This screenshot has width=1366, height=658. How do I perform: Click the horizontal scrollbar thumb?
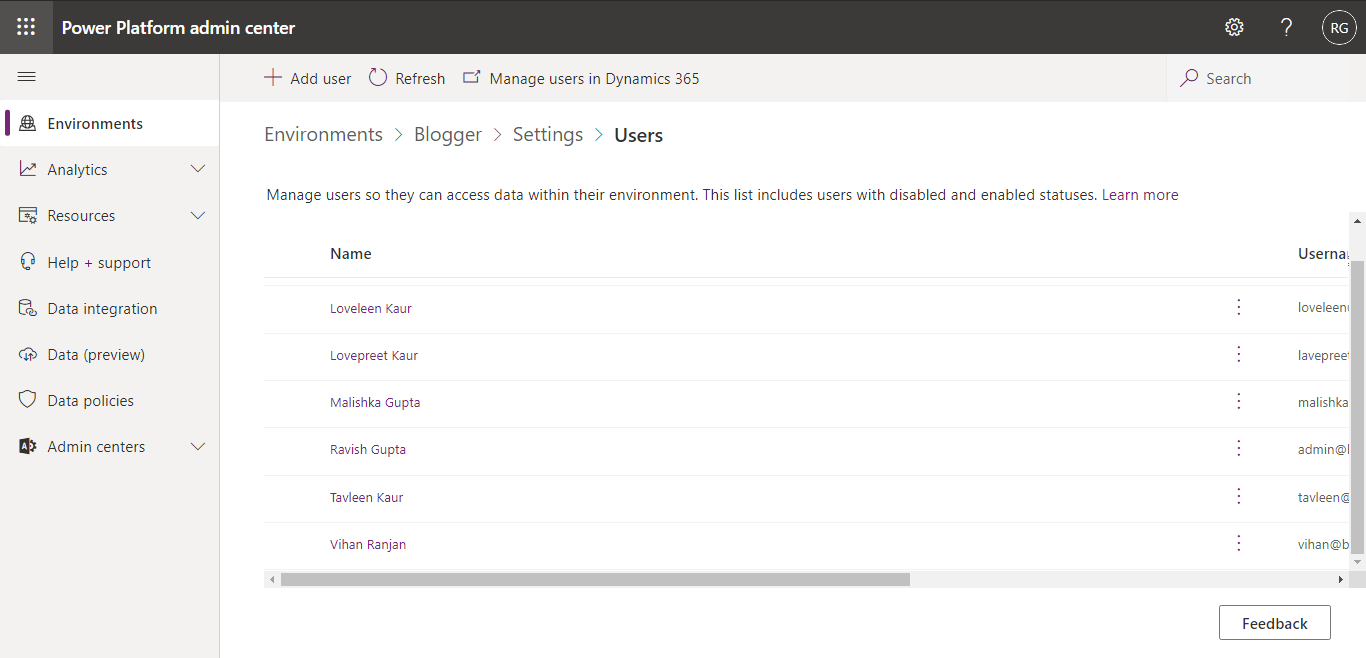click(595, 579)
